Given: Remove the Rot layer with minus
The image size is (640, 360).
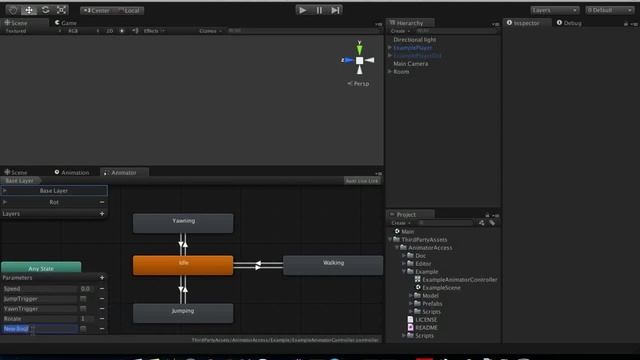Looking at the screenshot, I should [102, 202].
